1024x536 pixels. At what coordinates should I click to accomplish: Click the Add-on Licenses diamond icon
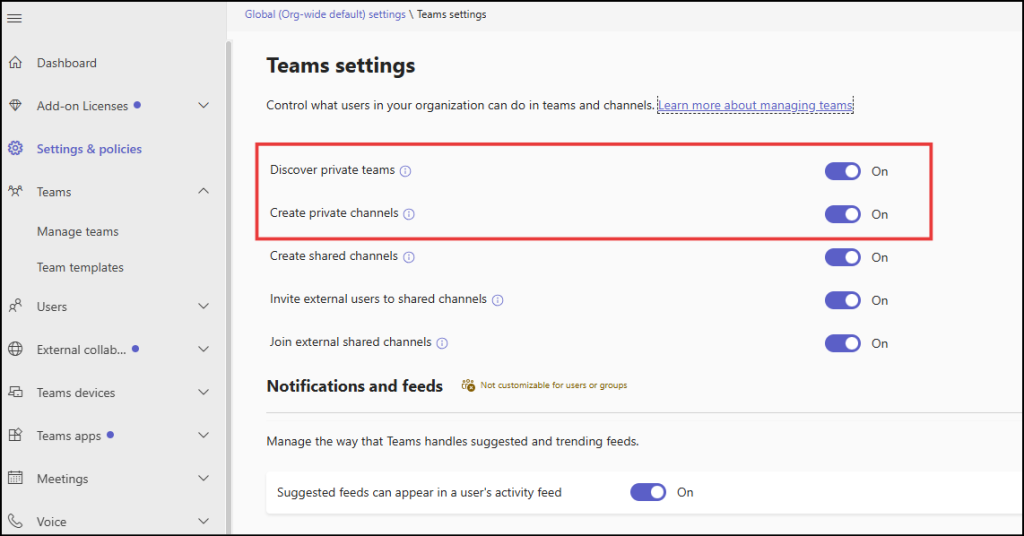pos(16,105)
